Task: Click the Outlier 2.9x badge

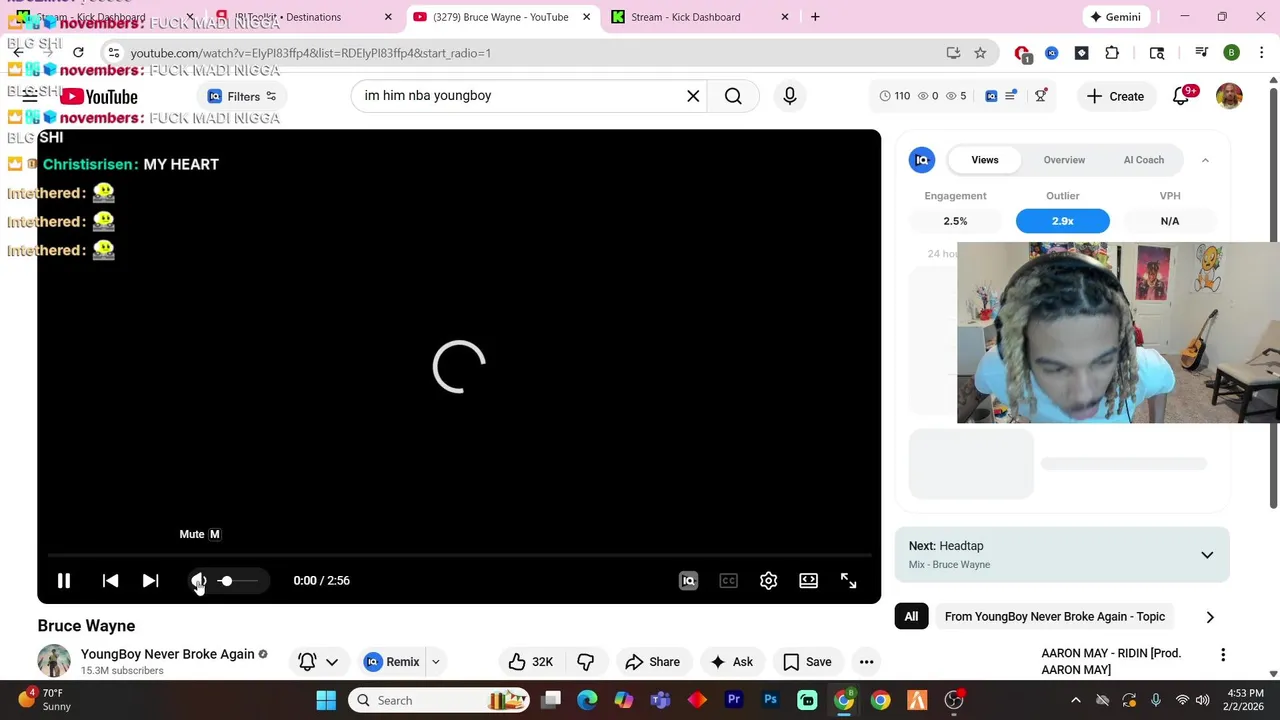Action: (1062, 221)
